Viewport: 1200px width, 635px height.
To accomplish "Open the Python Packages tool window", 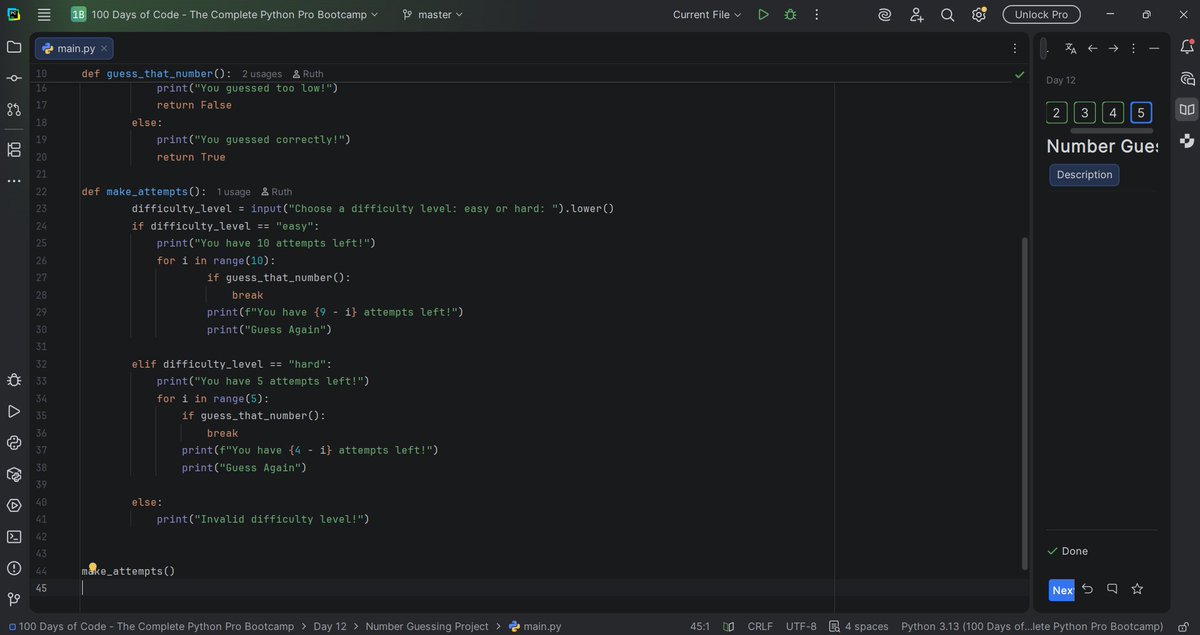I will pyautogui.click(x=14, y=474).
